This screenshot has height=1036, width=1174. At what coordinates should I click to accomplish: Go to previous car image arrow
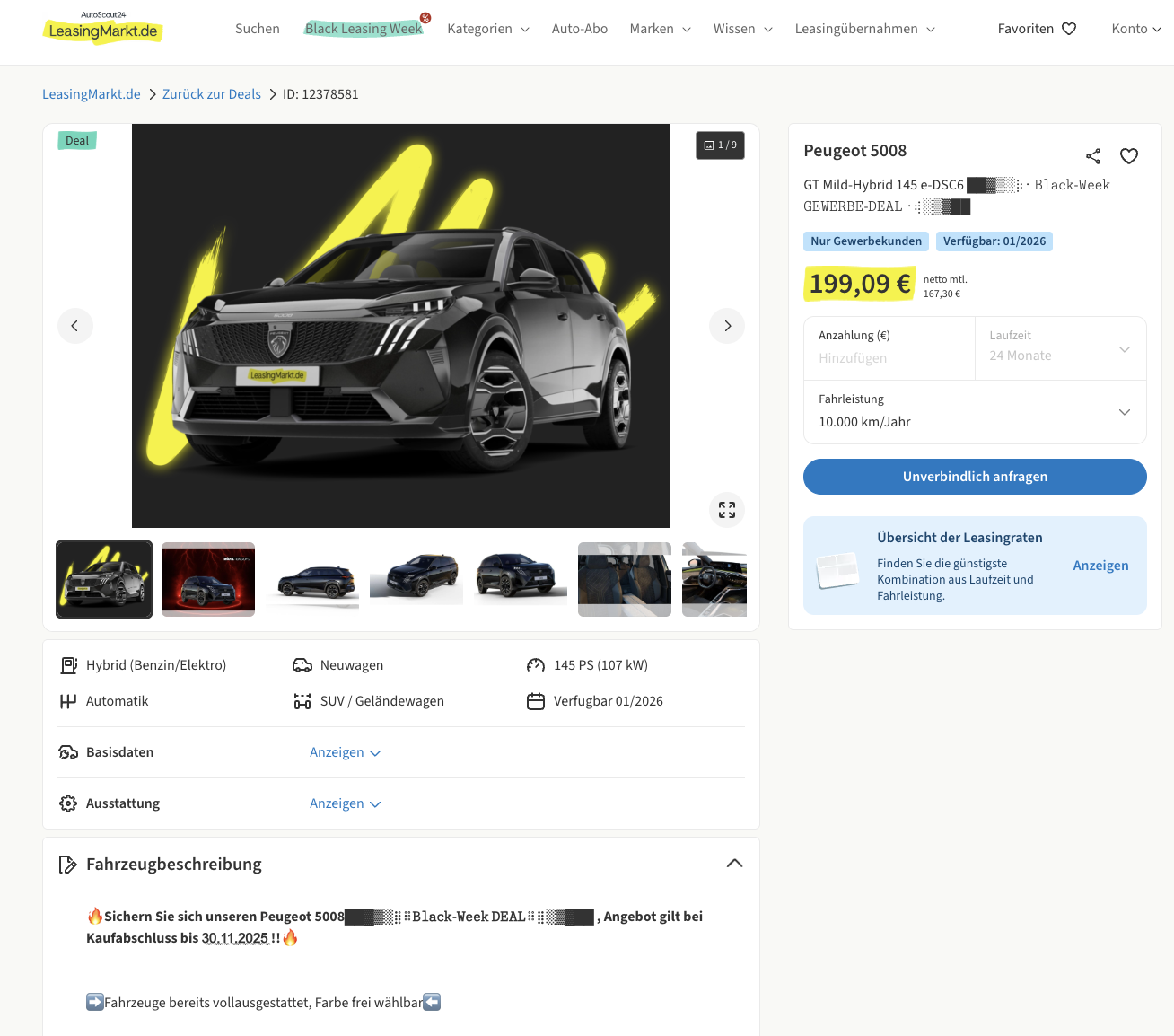pos(75,326)
